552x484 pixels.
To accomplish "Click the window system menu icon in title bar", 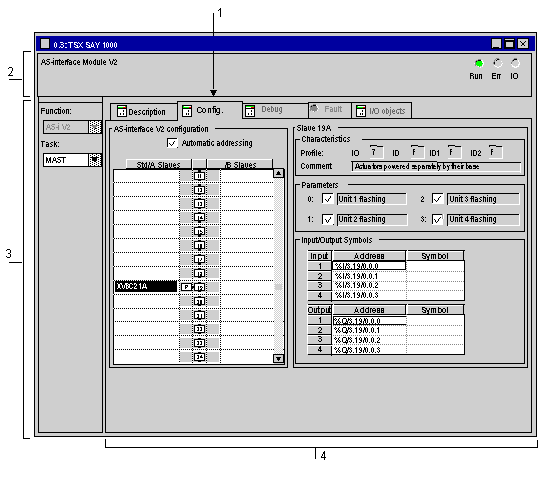I will click(45, 44).
